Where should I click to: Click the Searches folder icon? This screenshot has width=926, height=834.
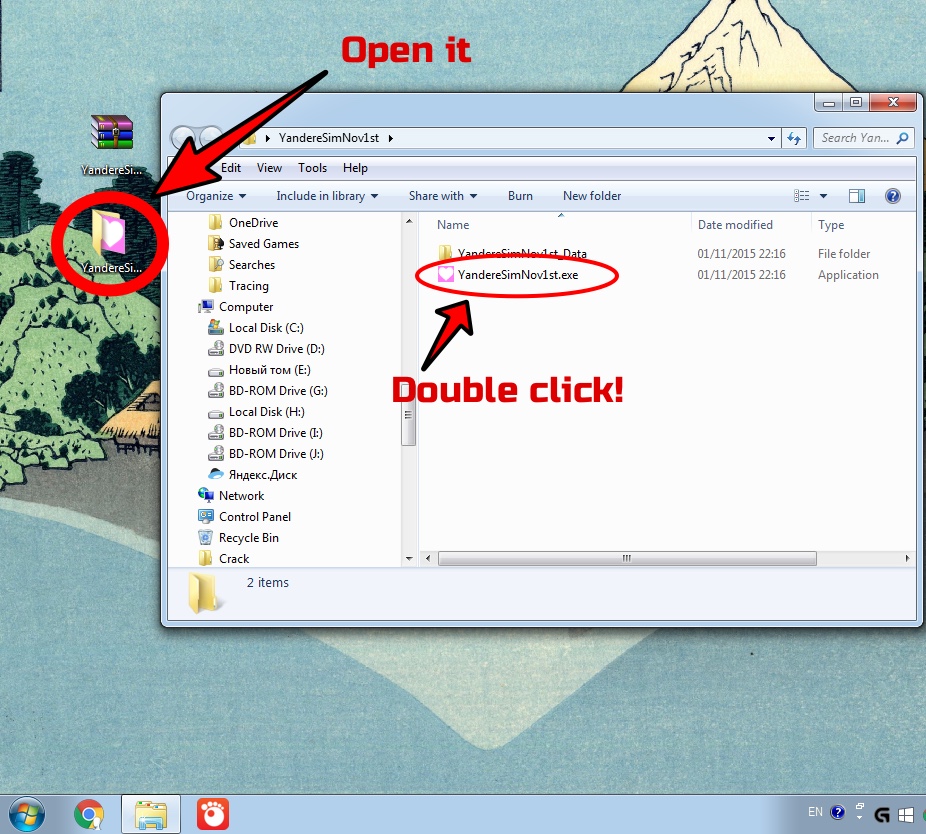coord(216,265)
